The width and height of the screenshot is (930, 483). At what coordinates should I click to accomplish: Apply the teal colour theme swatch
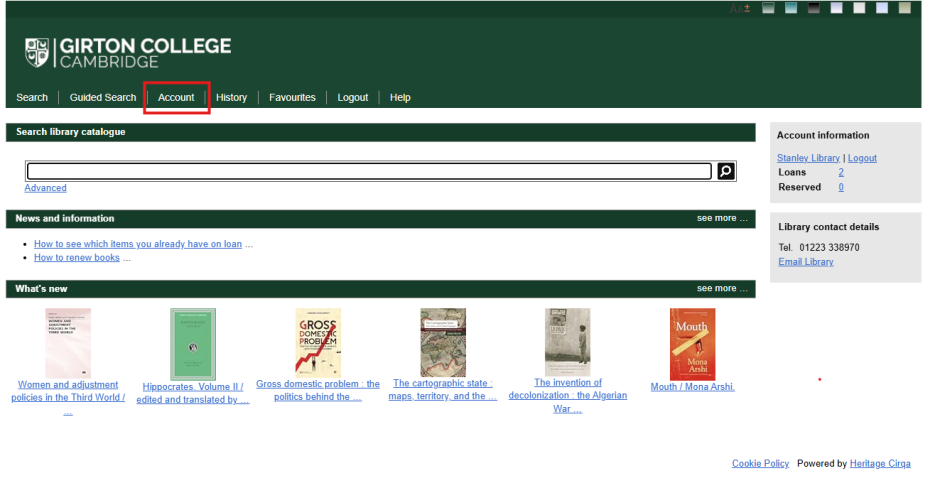(x=790, y=8)
